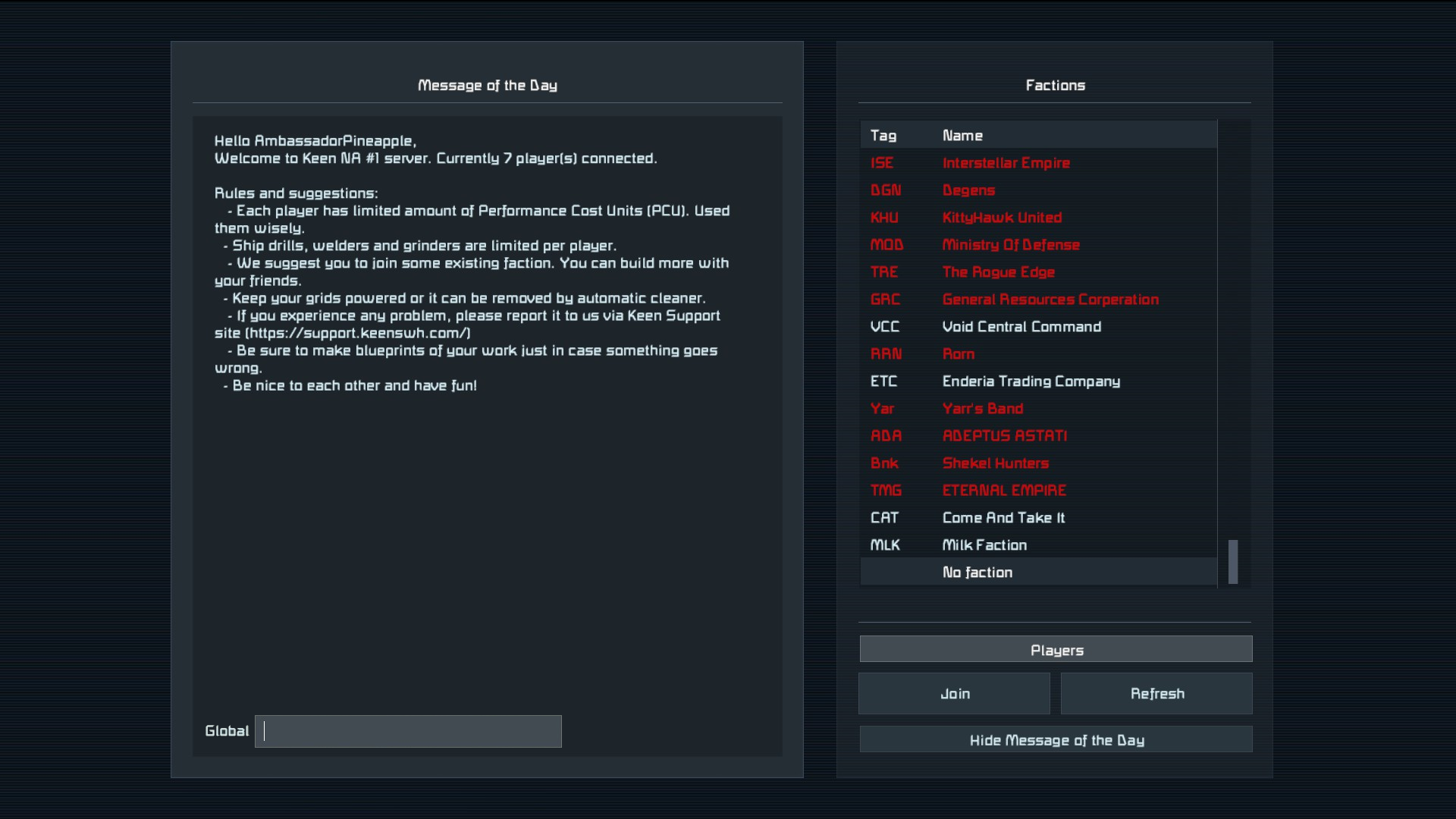The image size is (1456, 819).
Task: Open the Players list
Action: 1056,650
